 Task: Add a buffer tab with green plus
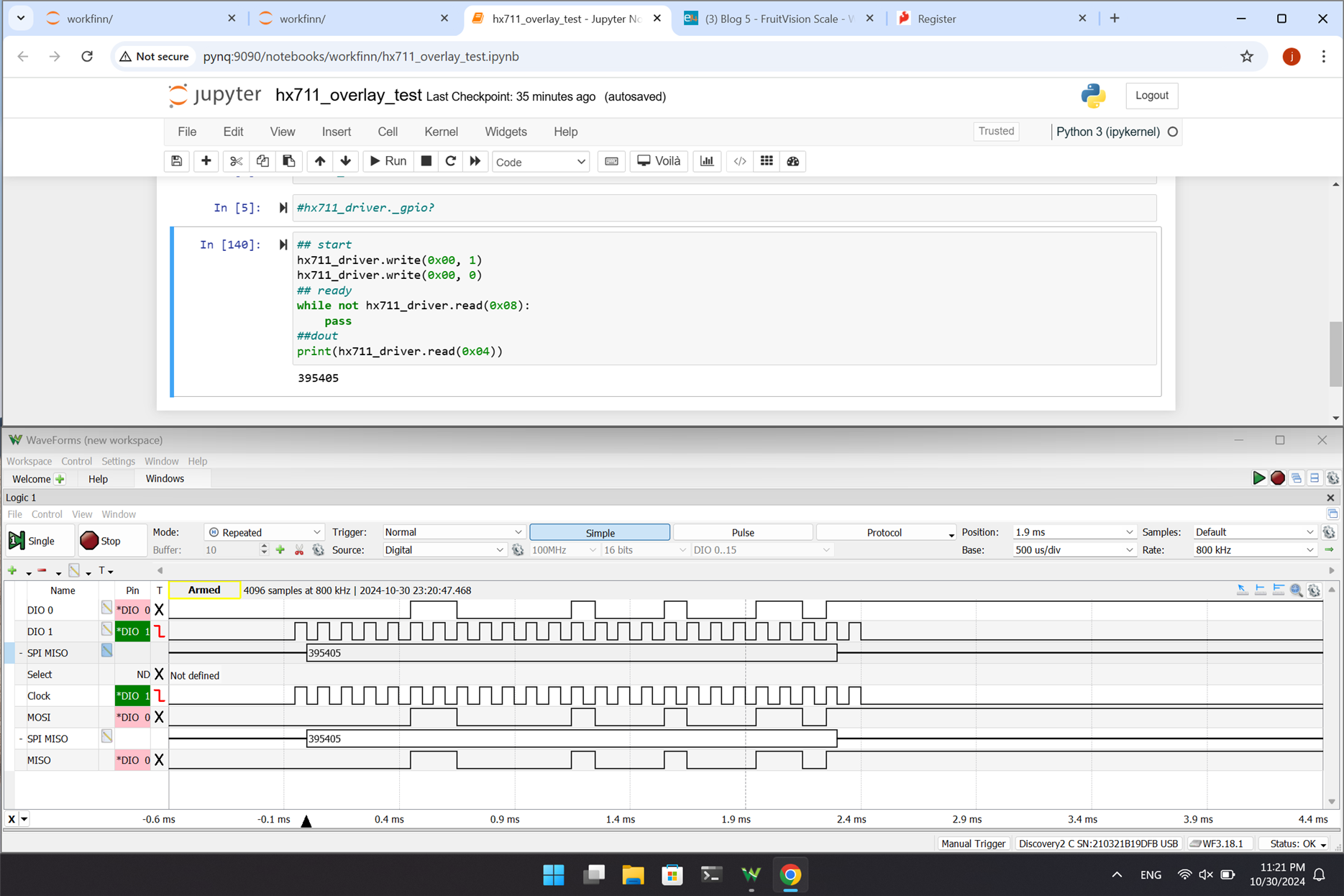(280, 550)
